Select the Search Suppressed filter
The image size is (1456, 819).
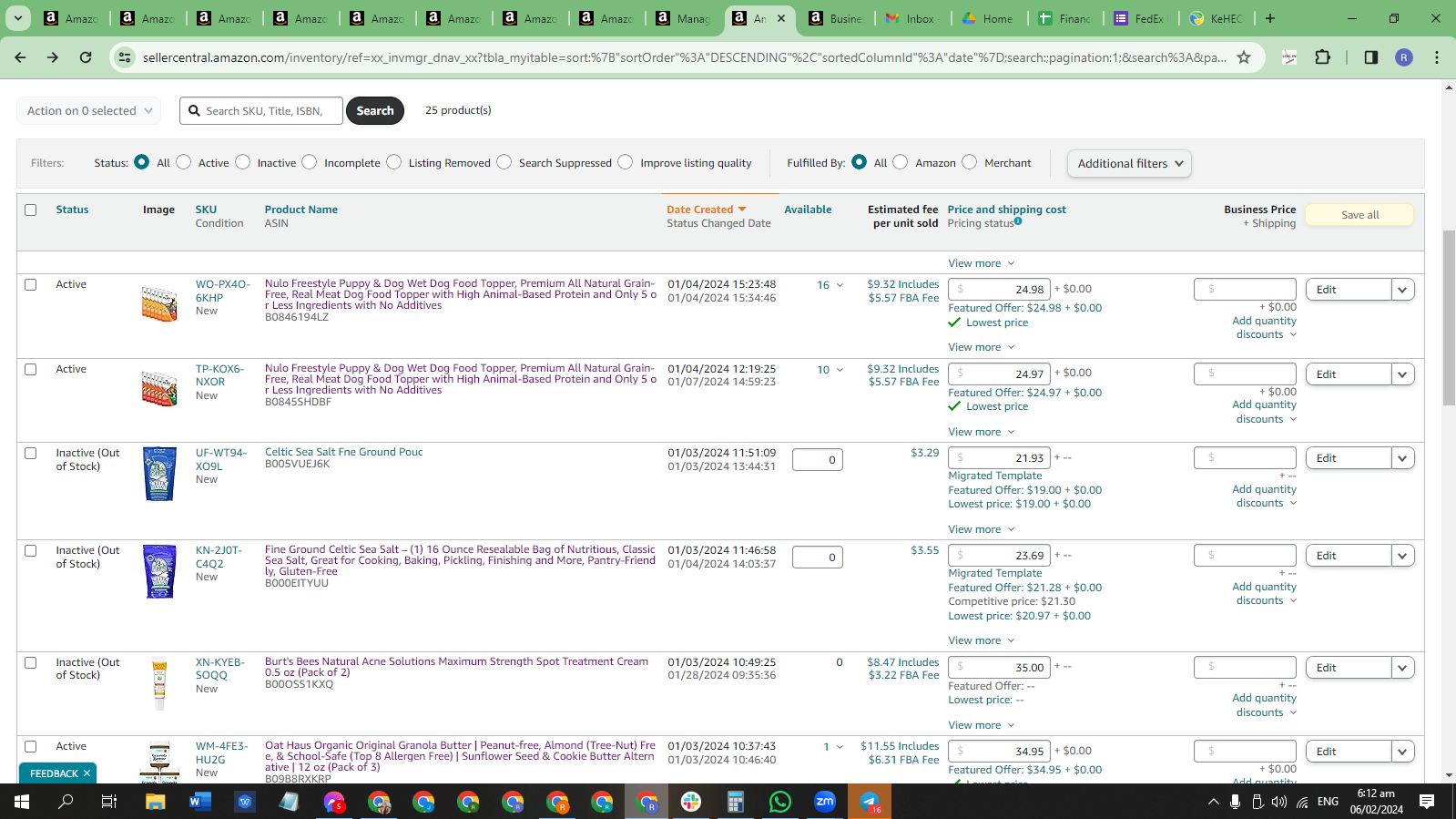[x=504, y=162]
